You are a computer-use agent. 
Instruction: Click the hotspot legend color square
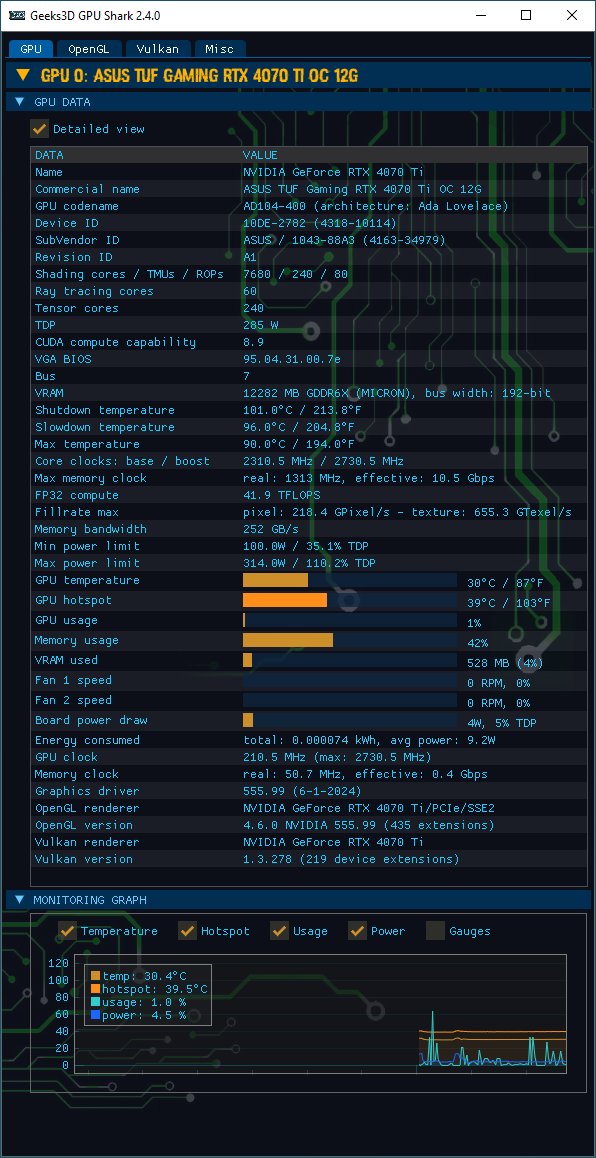tap(95, 989)
